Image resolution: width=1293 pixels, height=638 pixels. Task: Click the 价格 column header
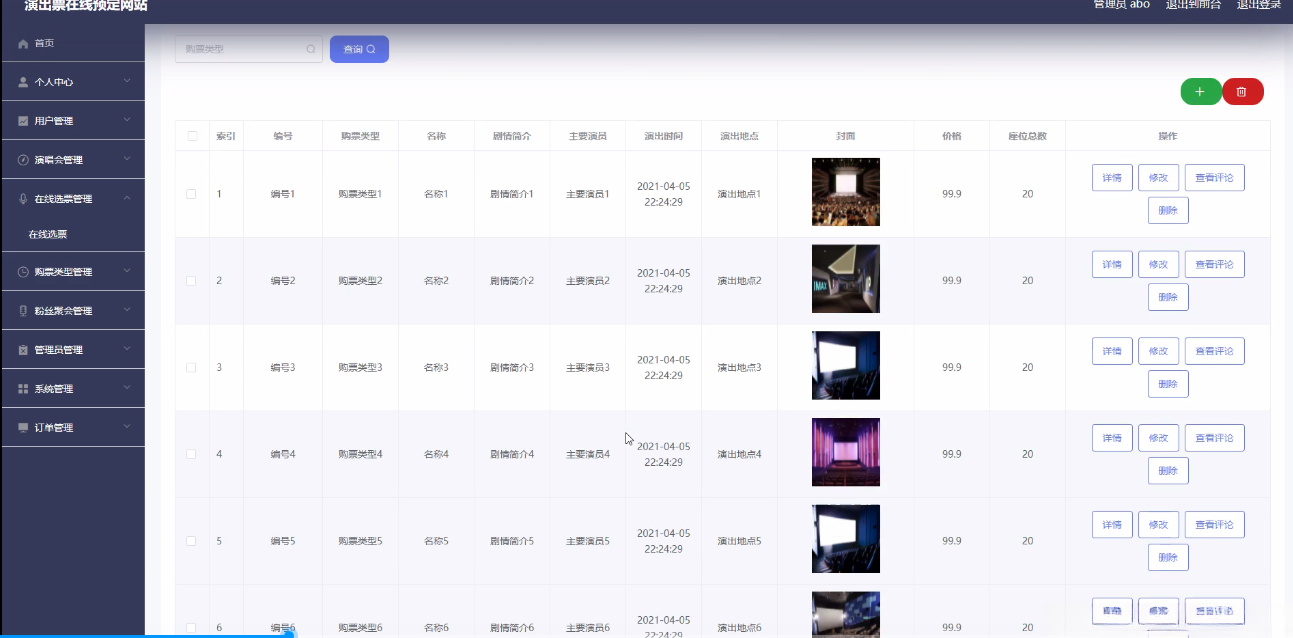click(952, 136)
